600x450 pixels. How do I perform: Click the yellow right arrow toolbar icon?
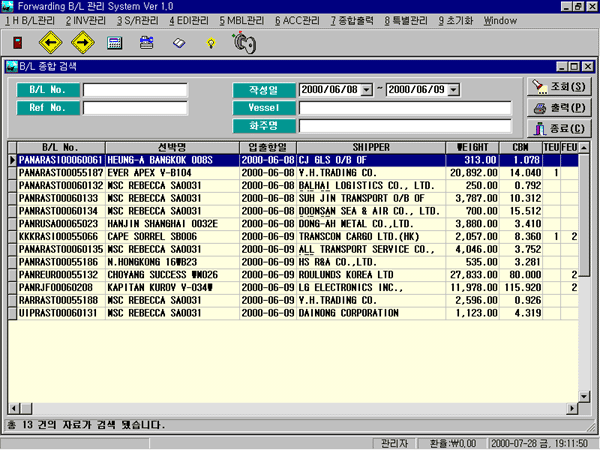click(83, 42)
